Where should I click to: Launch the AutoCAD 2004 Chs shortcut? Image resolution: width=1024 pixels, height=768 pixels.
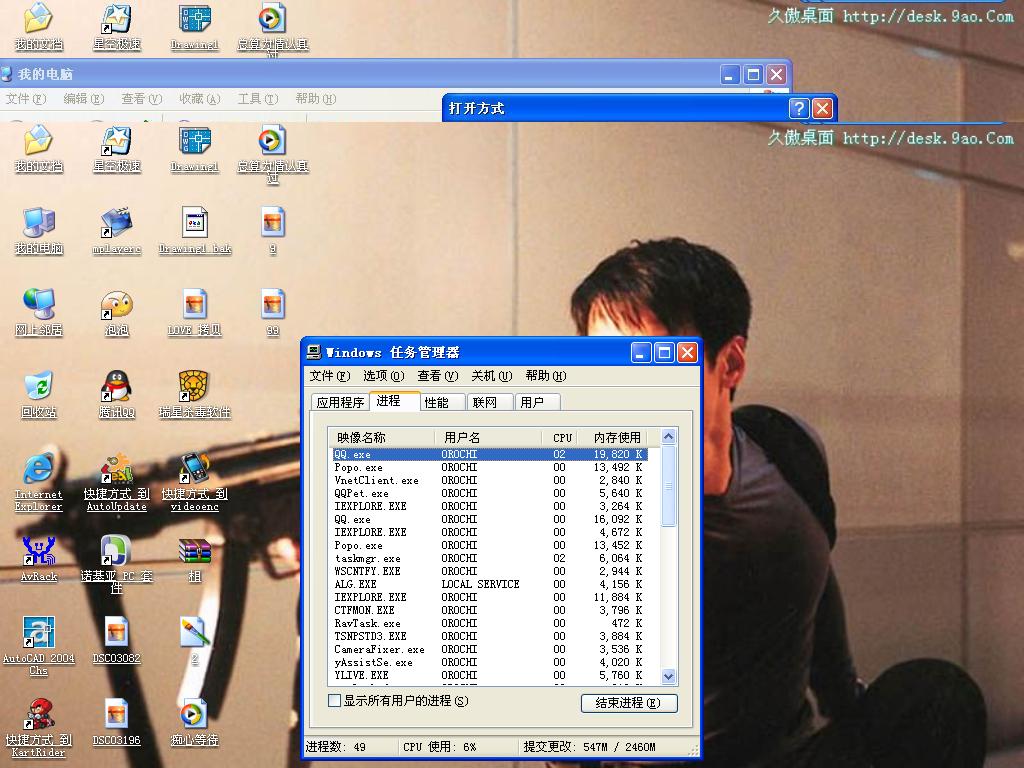(38, 632)
